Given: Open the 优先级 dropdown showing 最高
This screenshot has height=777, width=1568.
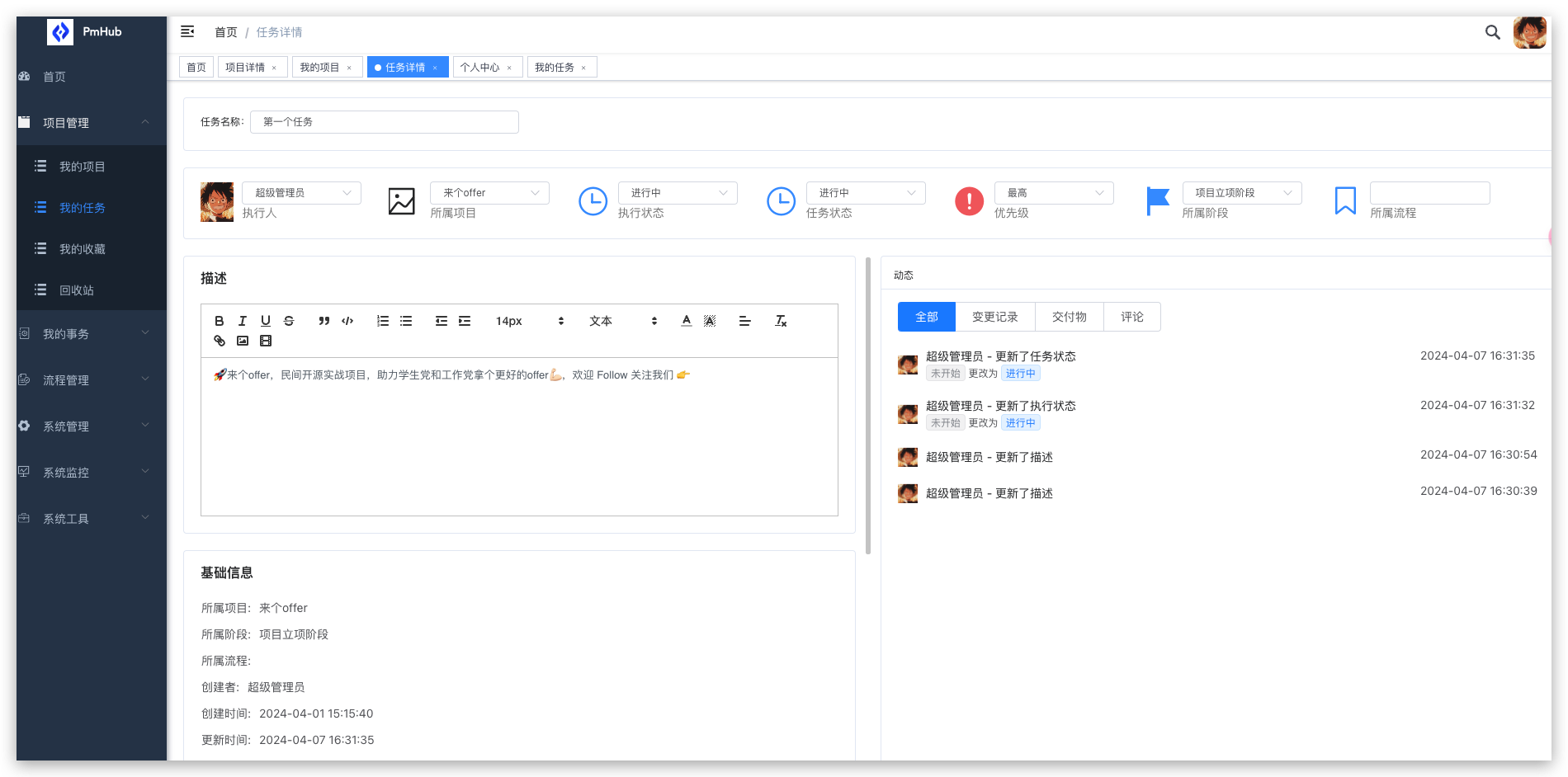Looking at the screenshot, I should point(1054,192).
